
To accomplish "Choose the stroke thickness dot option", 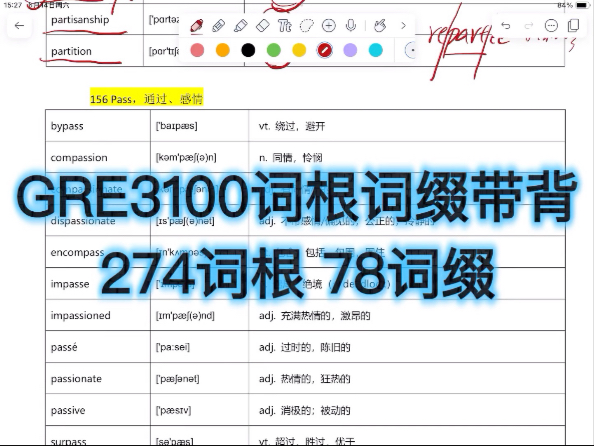I will [410, 50].
